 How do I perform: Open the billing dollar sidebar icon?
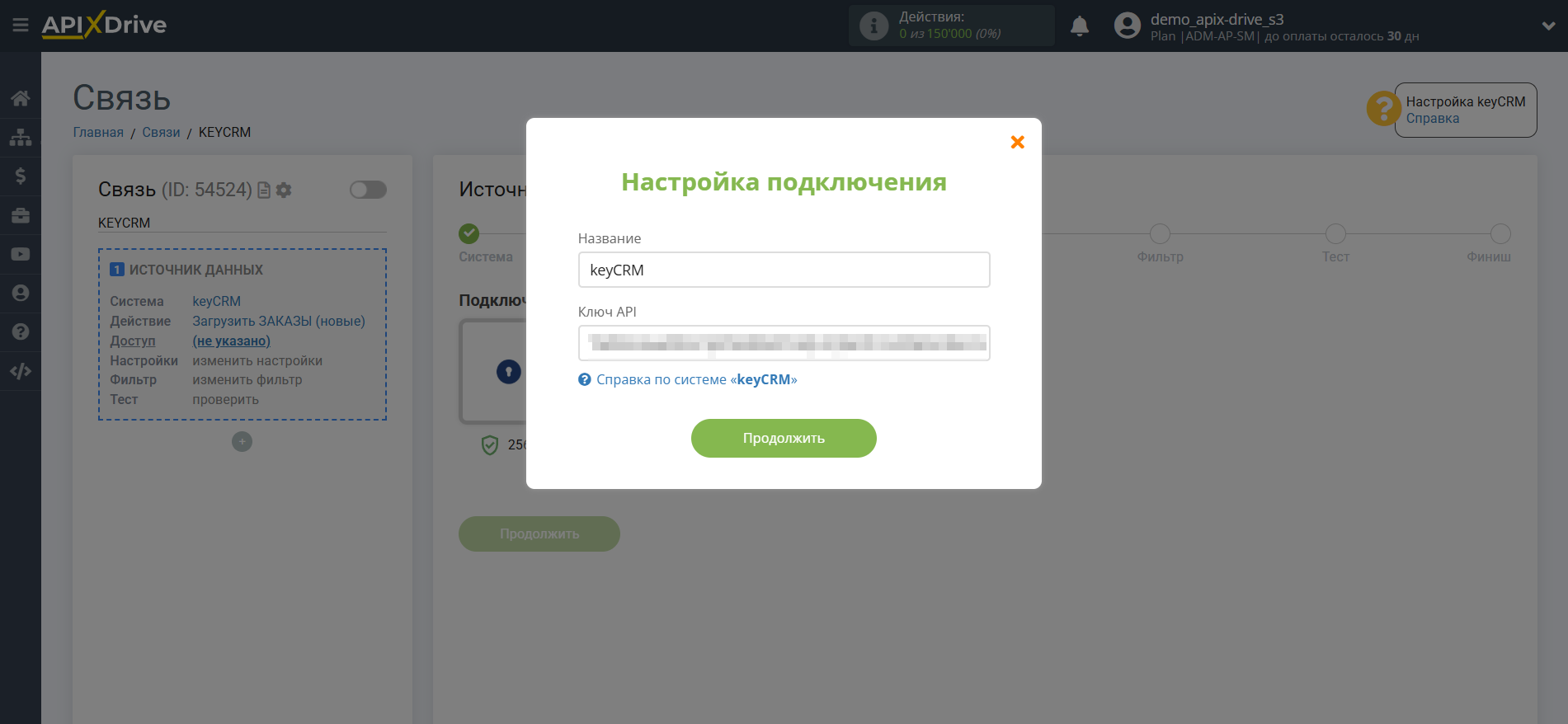pyautogui.click(x=21, y=176)
